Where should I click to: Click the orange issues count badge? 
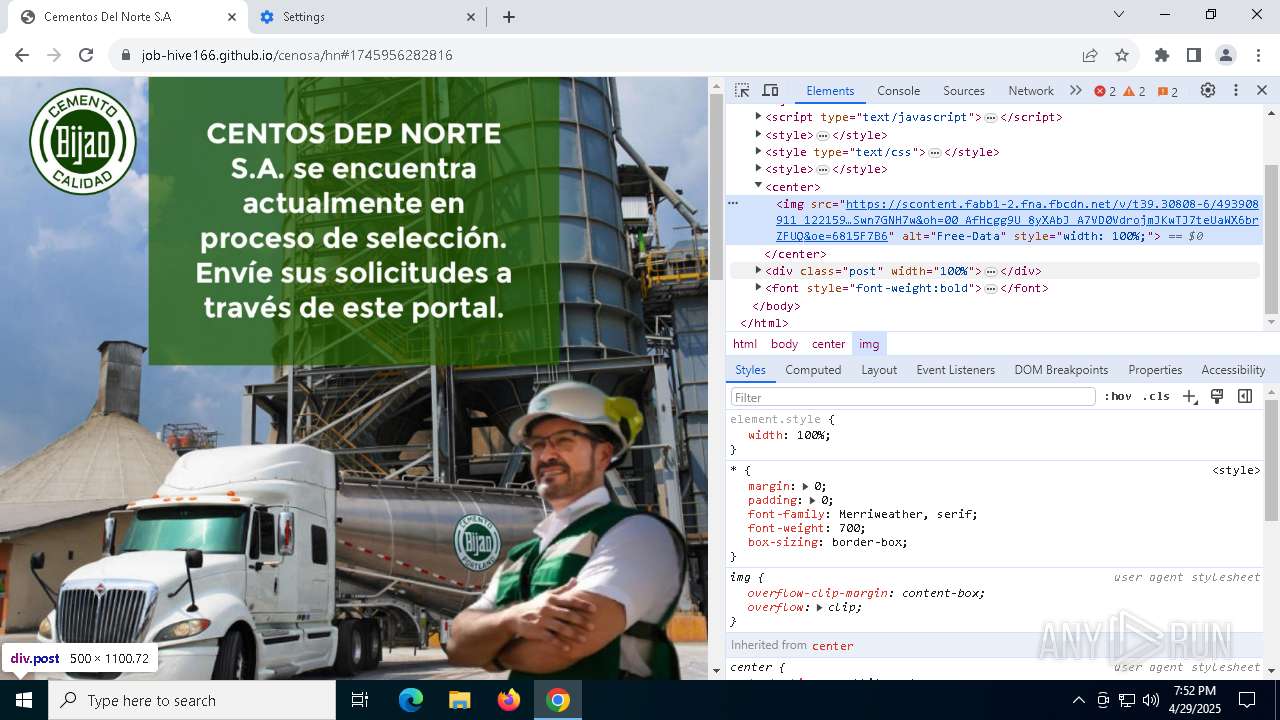1168,91
